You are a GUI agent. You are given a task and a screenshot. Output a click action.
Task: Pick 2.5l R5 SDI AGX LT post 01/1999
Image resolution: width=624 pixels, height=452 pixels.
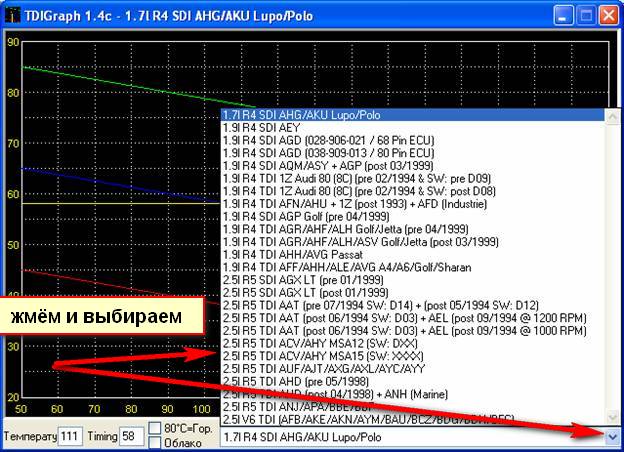pyautogui.click(x=412, y=293)
